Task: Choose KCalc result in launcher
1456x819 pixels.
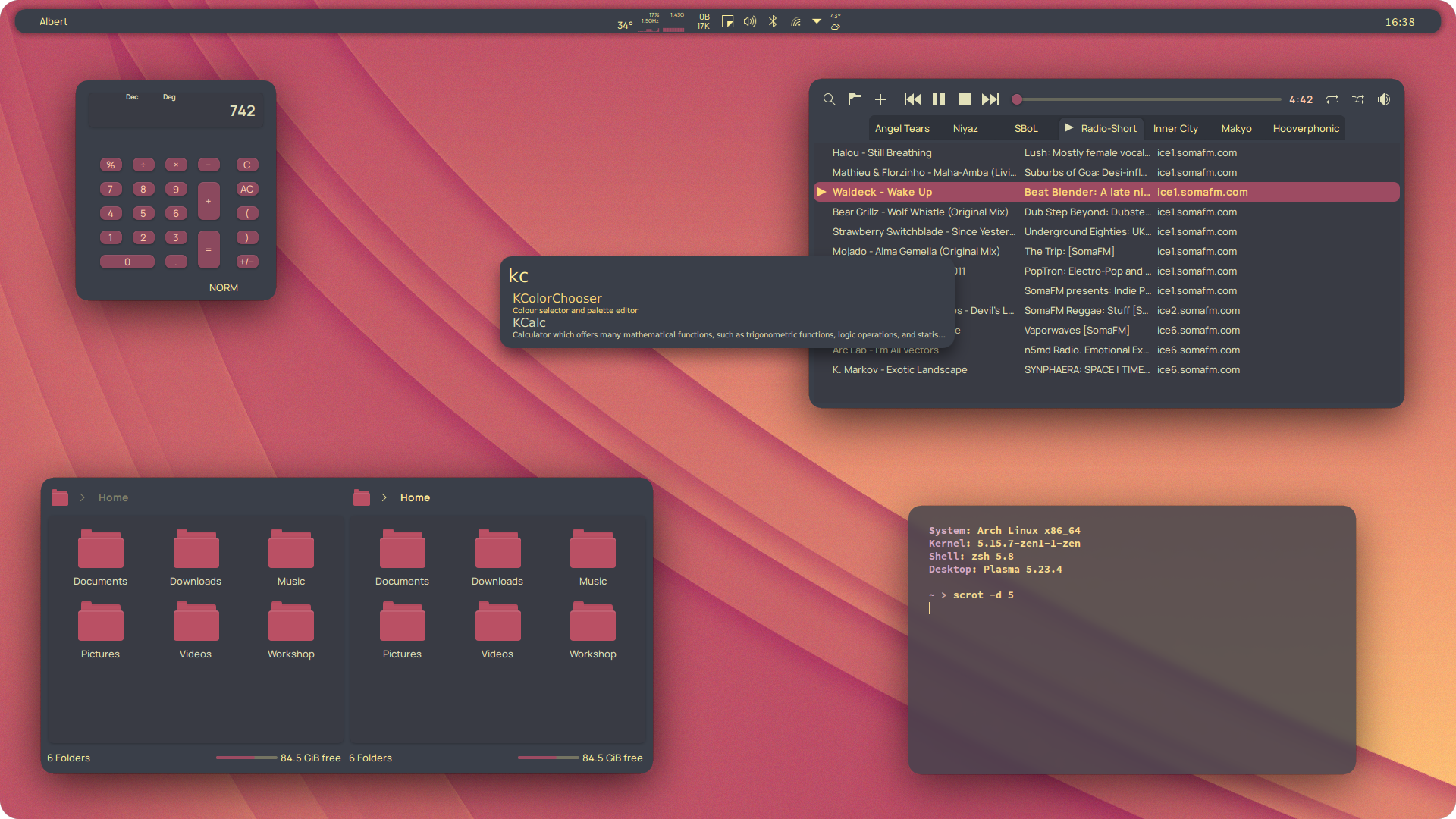Action: (x=726, y=328)
